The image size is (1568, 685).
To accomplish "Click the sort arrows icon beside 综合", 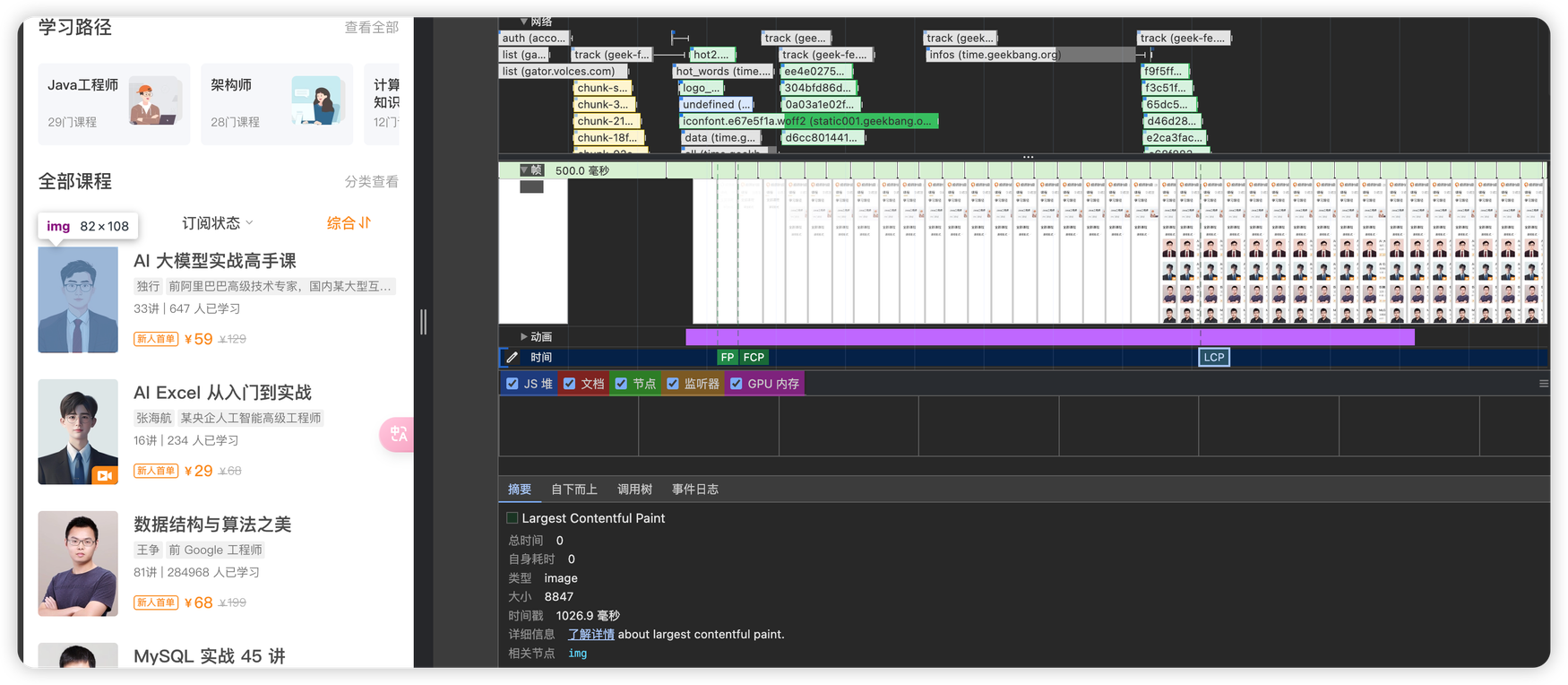I will (x=365, y=222).
